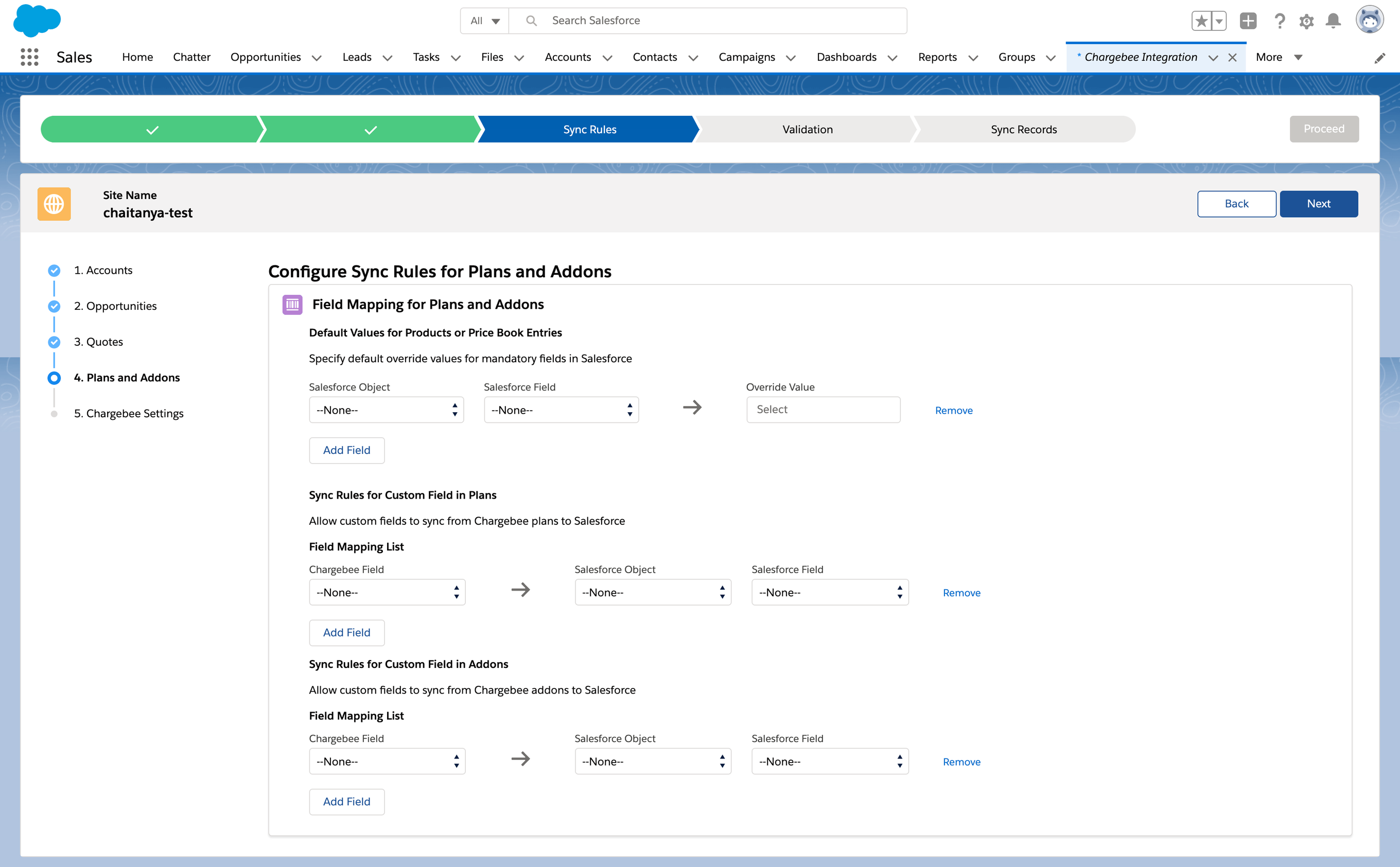Click the edit navigation pencil icon
Image resolution: width=1400 pixels, height=867 pixels.
(1380, 58)
